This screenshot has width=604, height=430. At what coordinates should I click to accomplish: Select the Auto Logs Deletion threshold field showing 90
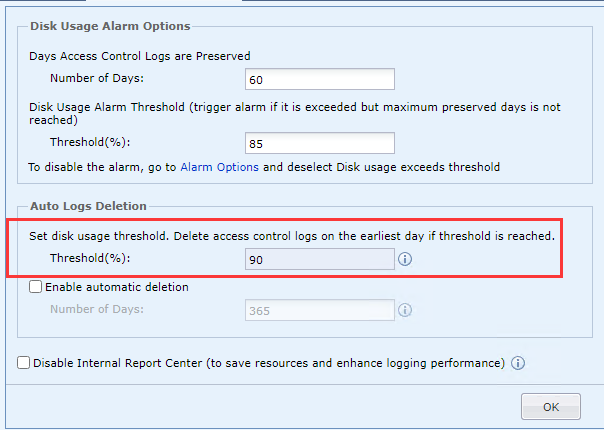point(319,260)
